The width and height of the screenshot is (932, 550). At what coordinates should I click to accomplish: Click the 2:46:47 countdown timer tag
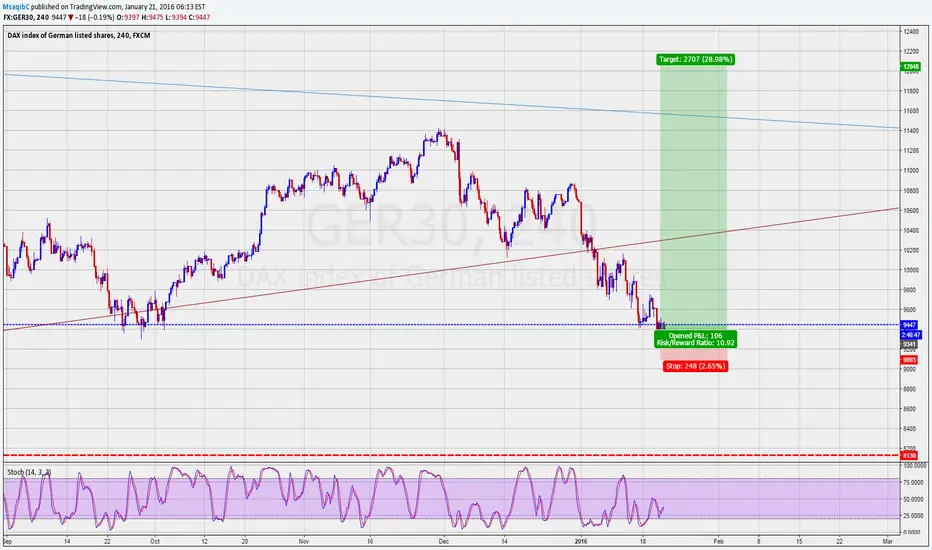pyautogui.click(x=910, y=335)
